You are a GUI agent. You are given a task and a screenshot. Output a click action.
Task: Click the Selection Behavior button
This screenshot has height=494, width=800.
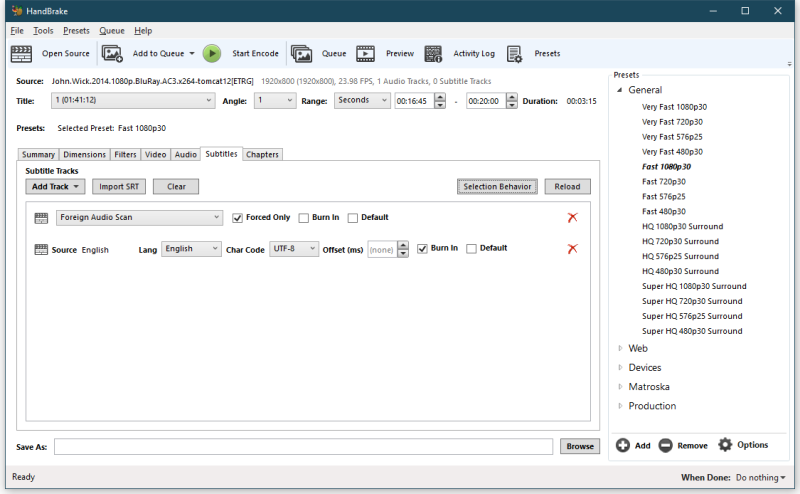tap(498, 187)
